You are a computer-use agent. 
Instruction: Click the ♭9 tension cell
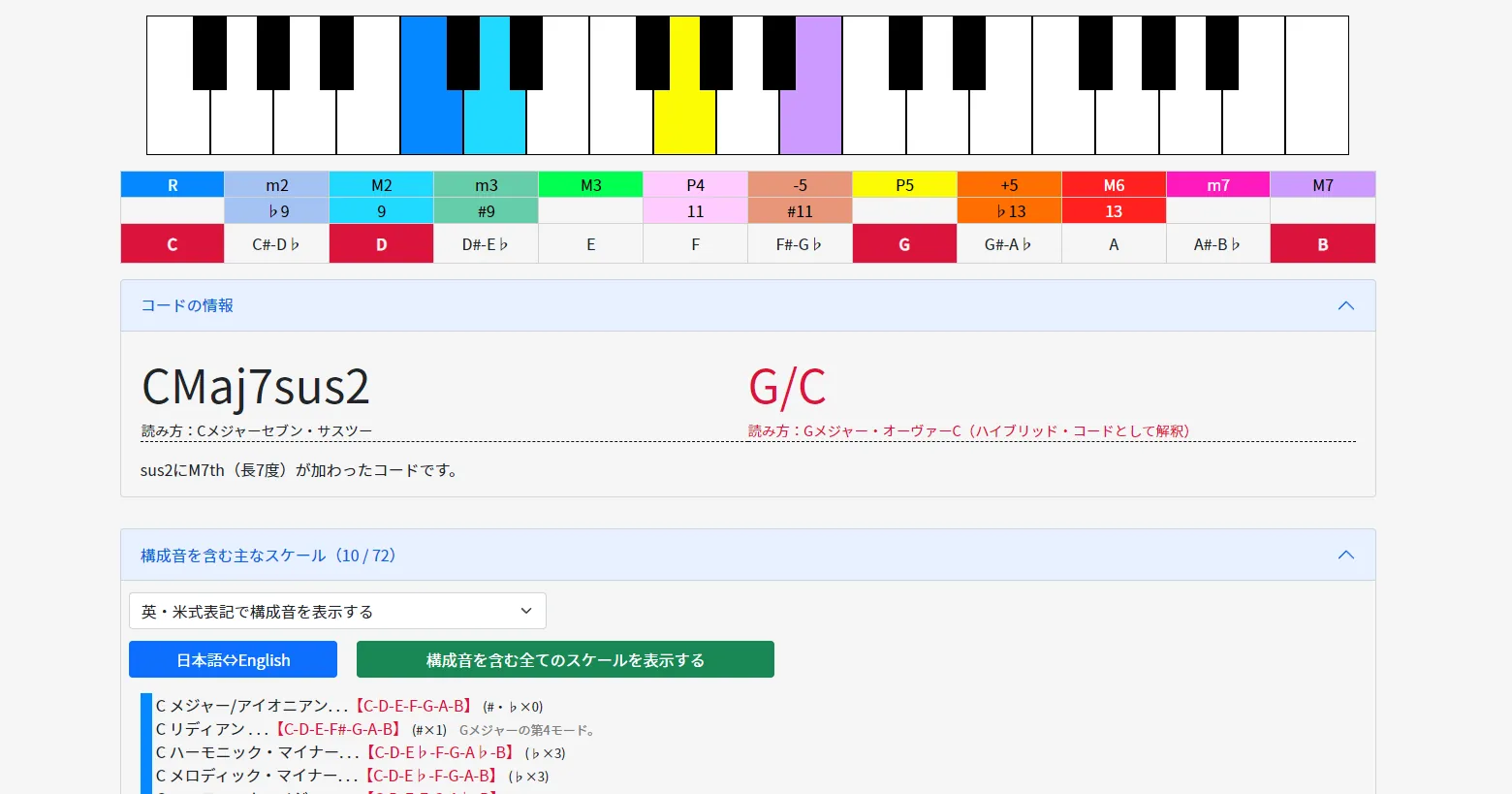coord(276,210)
